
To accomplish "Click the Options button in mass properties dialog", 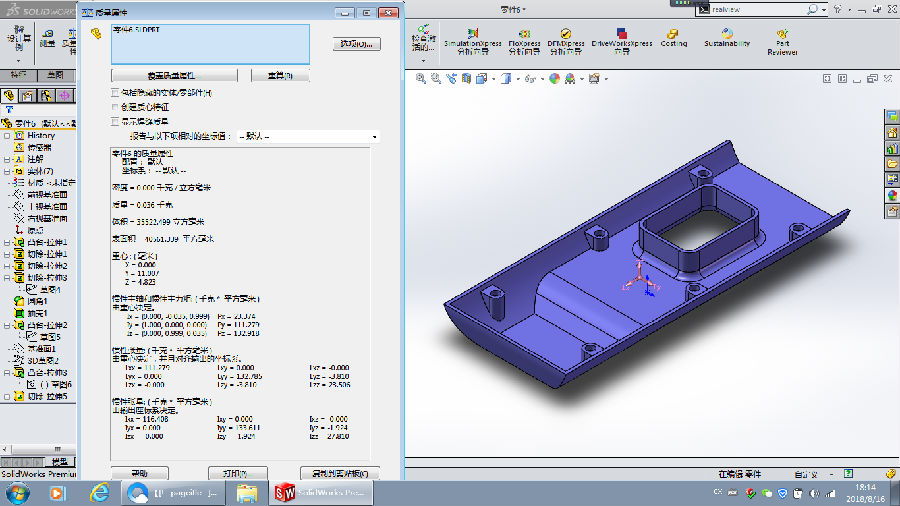I will coord(356,44).
